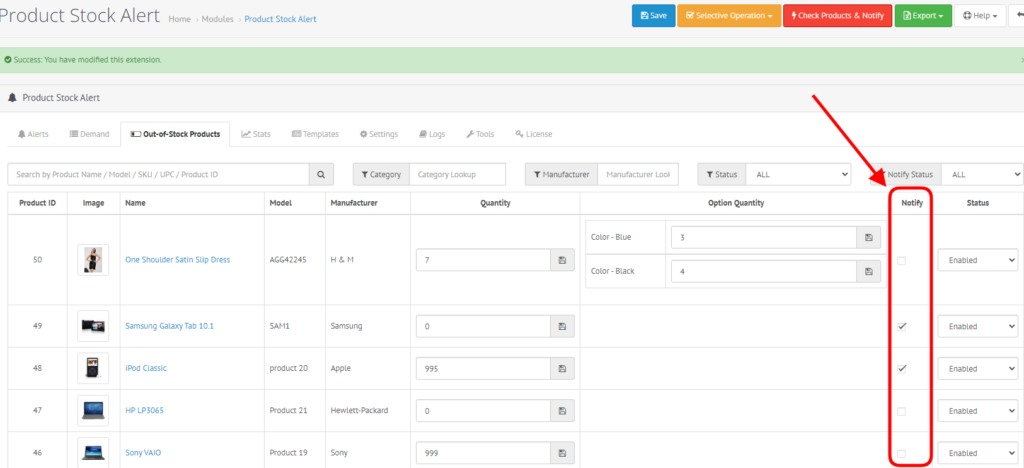The image size is (1024, 468).
Task: Save Color - Blue option quantity
Action: (869, 238)
